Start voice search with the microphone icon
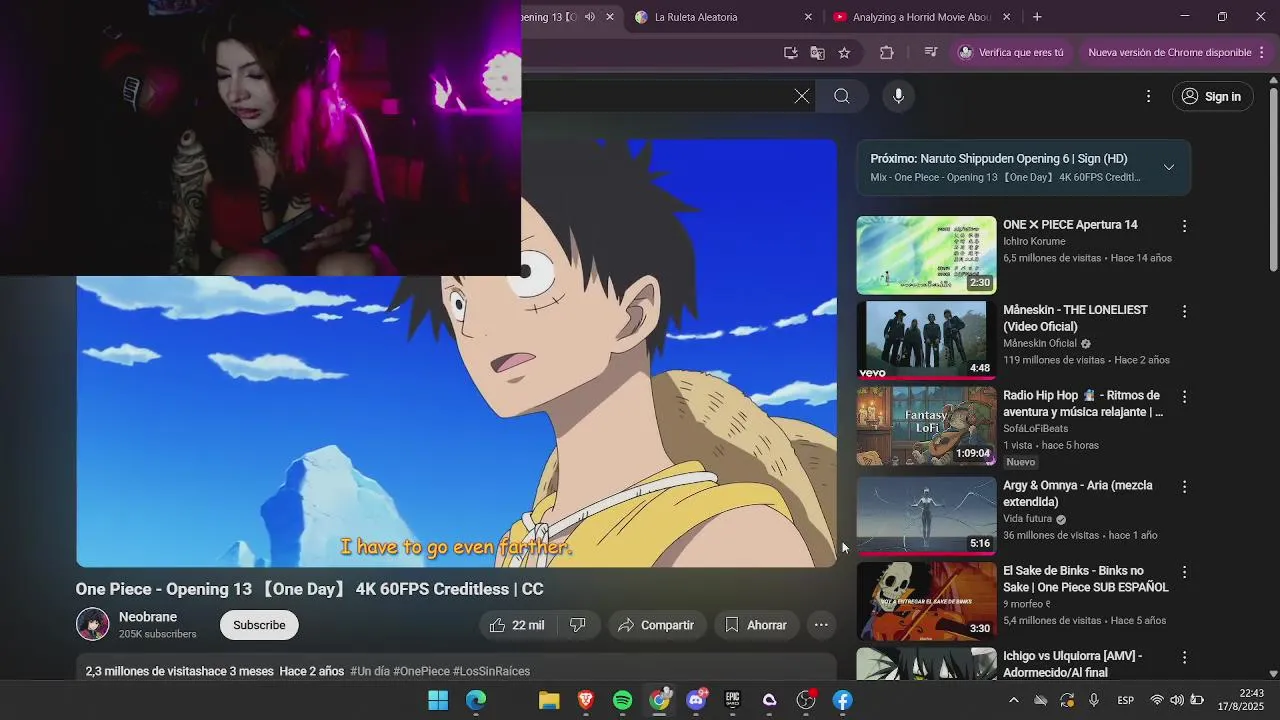This screenshot has height=720, width=1280. [898, 96]
